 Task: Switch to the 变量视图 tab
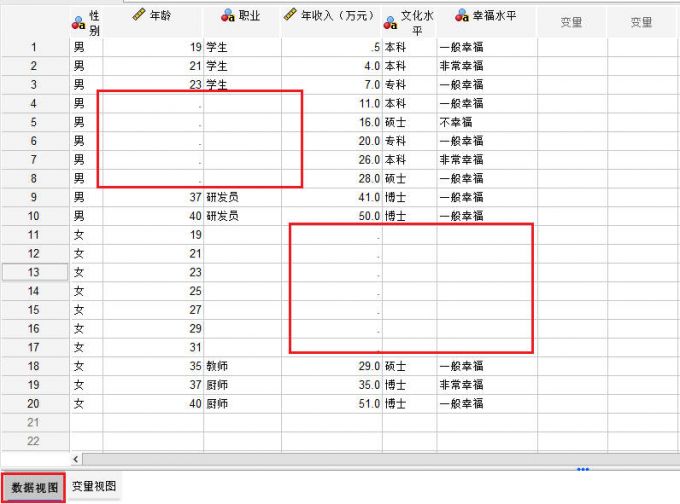coord(94,486)
